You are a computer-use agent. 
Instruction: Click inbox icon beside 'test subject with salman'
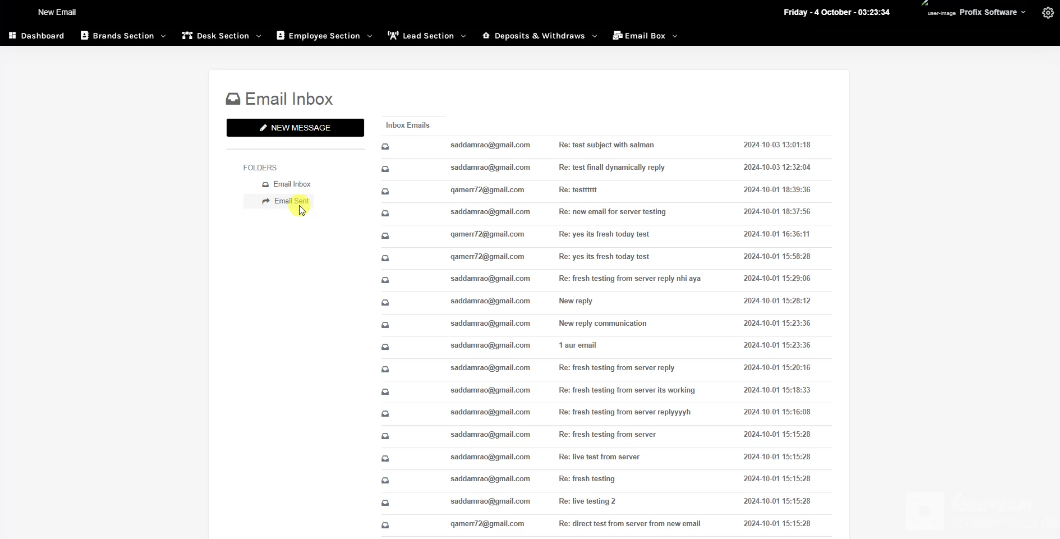pos(385,146)
